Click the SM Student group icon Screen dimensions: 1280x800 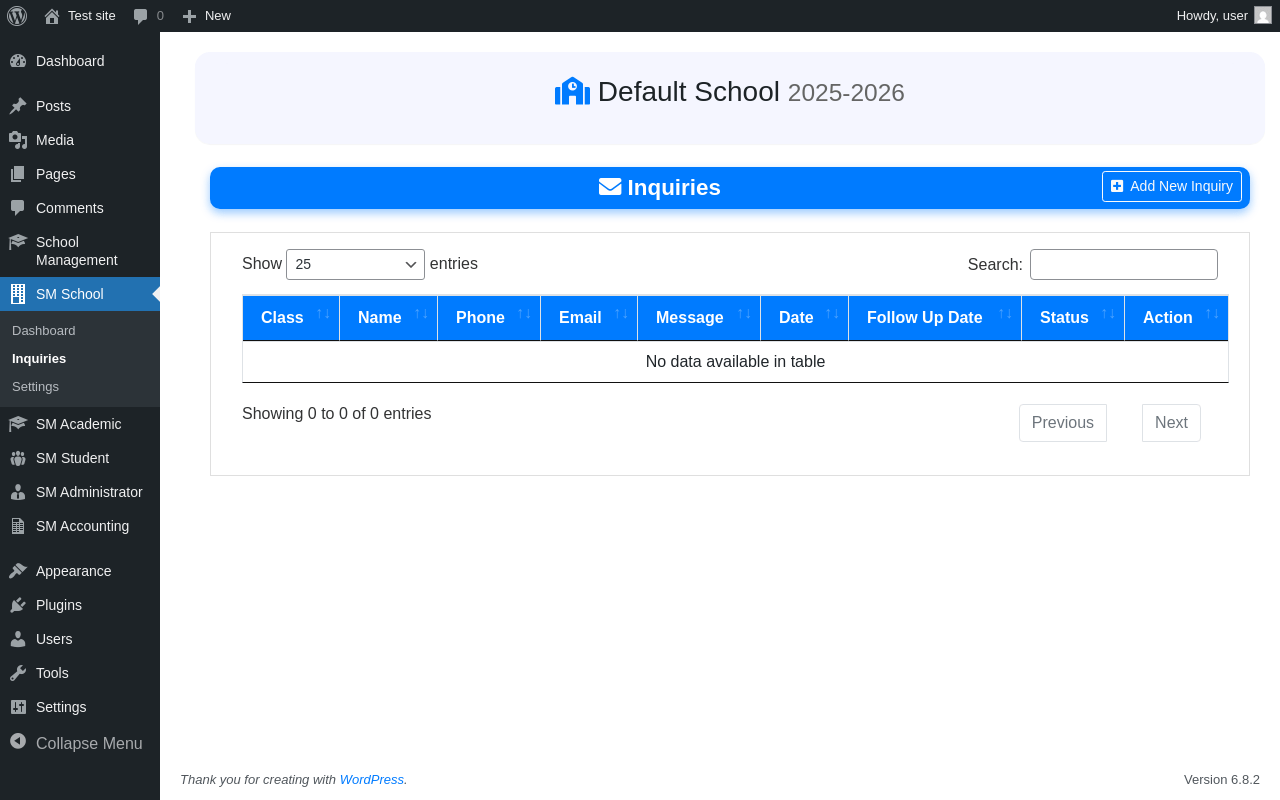tap(18, 458)
